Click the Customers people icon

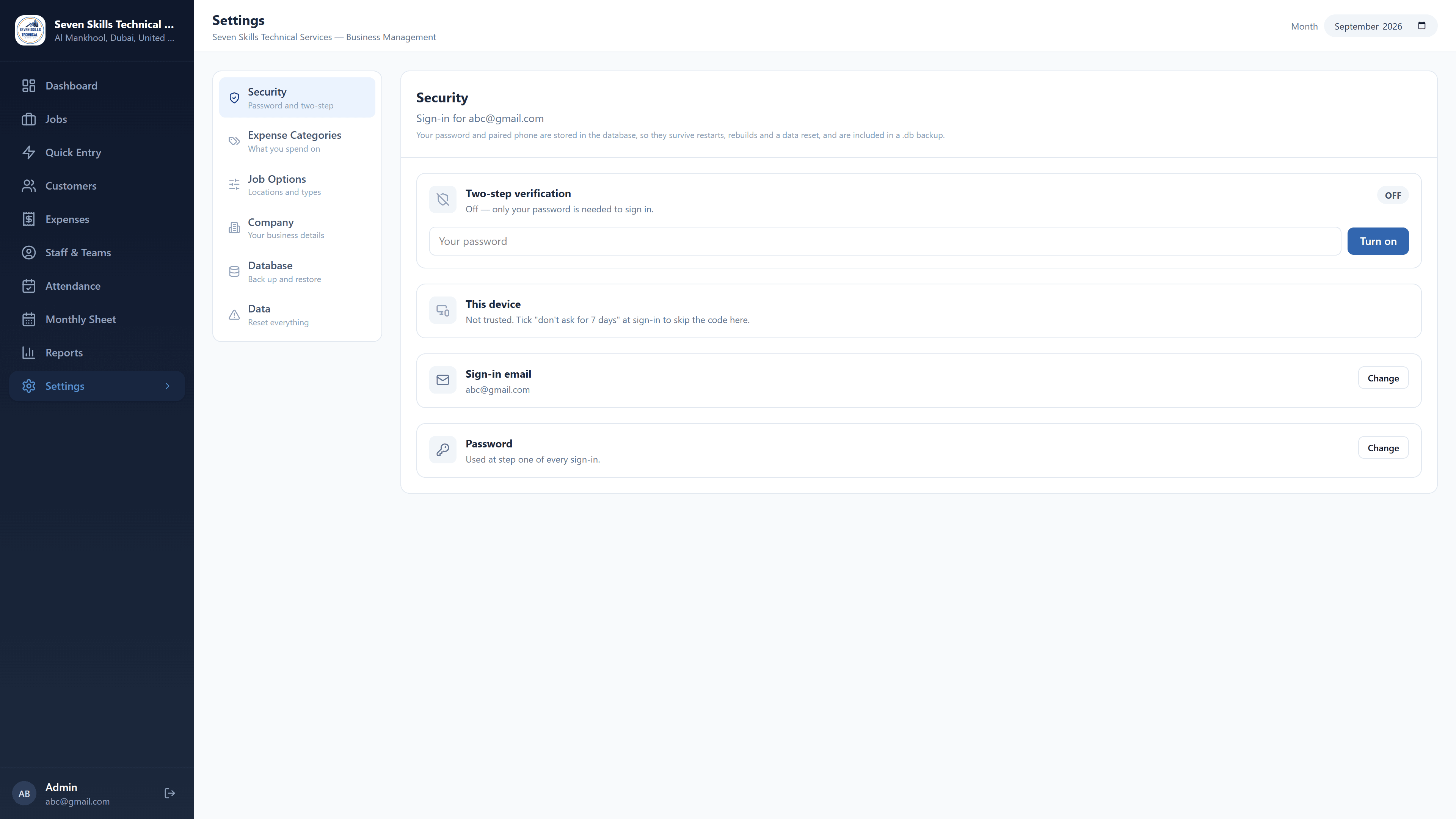(x=29, y=186)
